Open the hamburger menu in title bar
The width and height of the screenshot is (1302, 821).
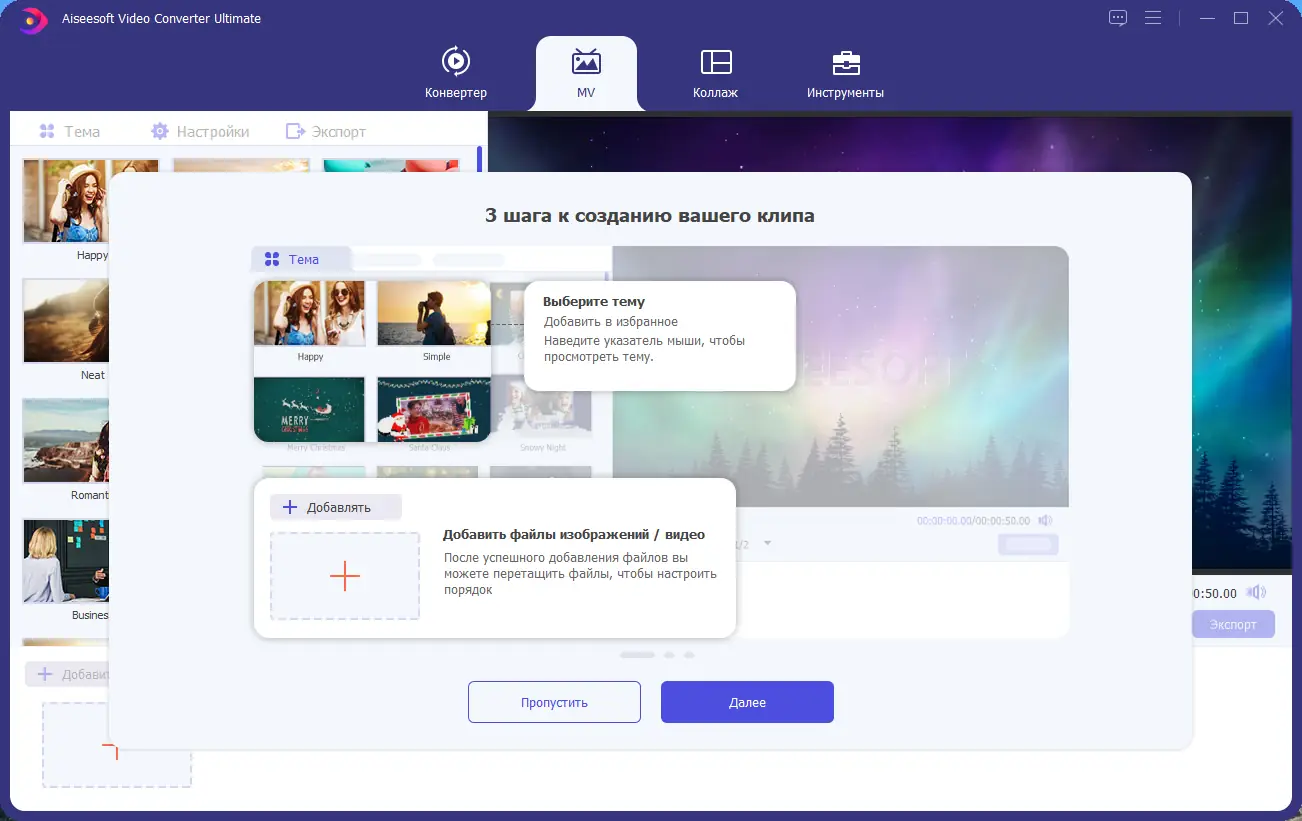(1153, 17)
